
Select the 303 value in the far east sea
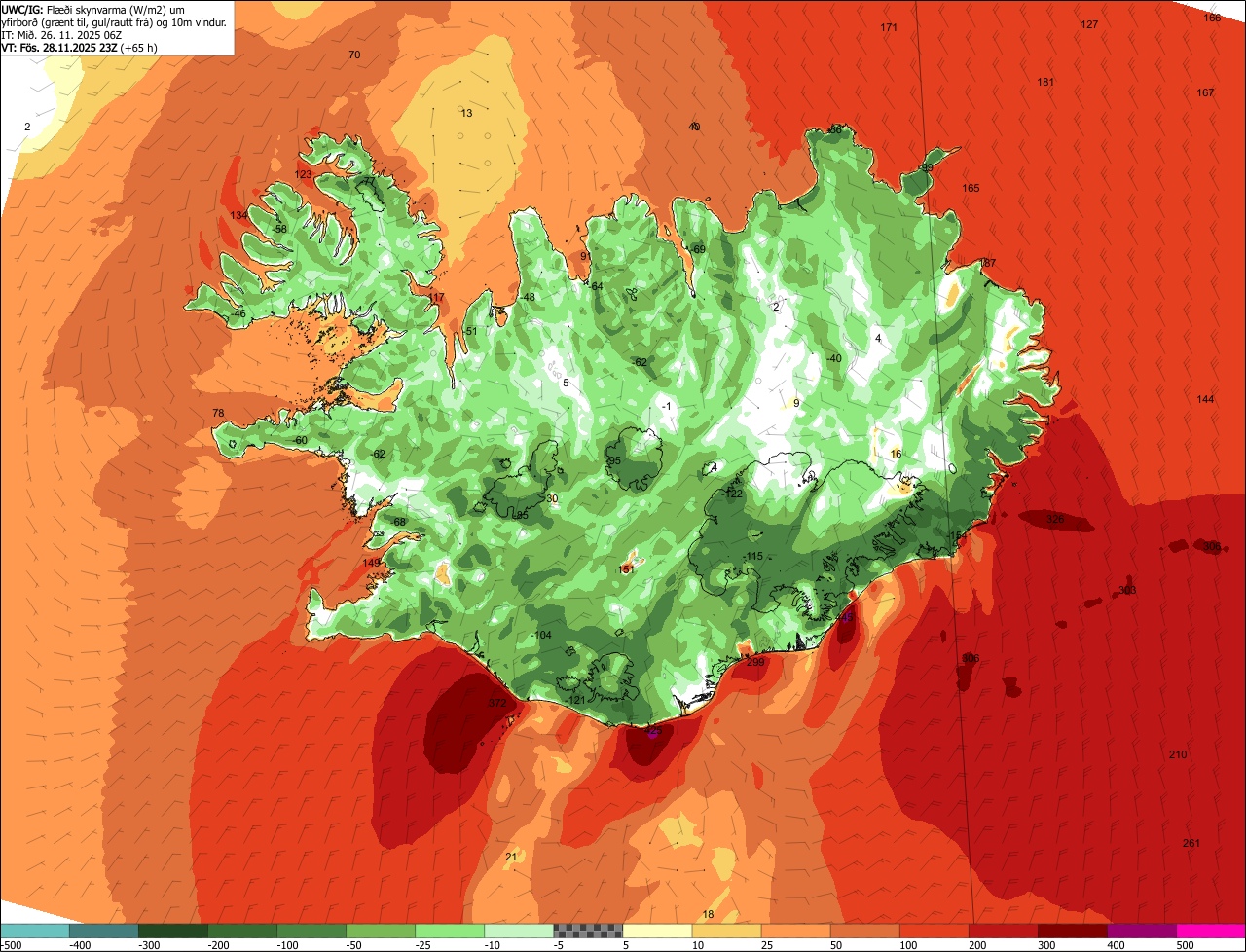pyautogui.click(x=1127, y=590)
